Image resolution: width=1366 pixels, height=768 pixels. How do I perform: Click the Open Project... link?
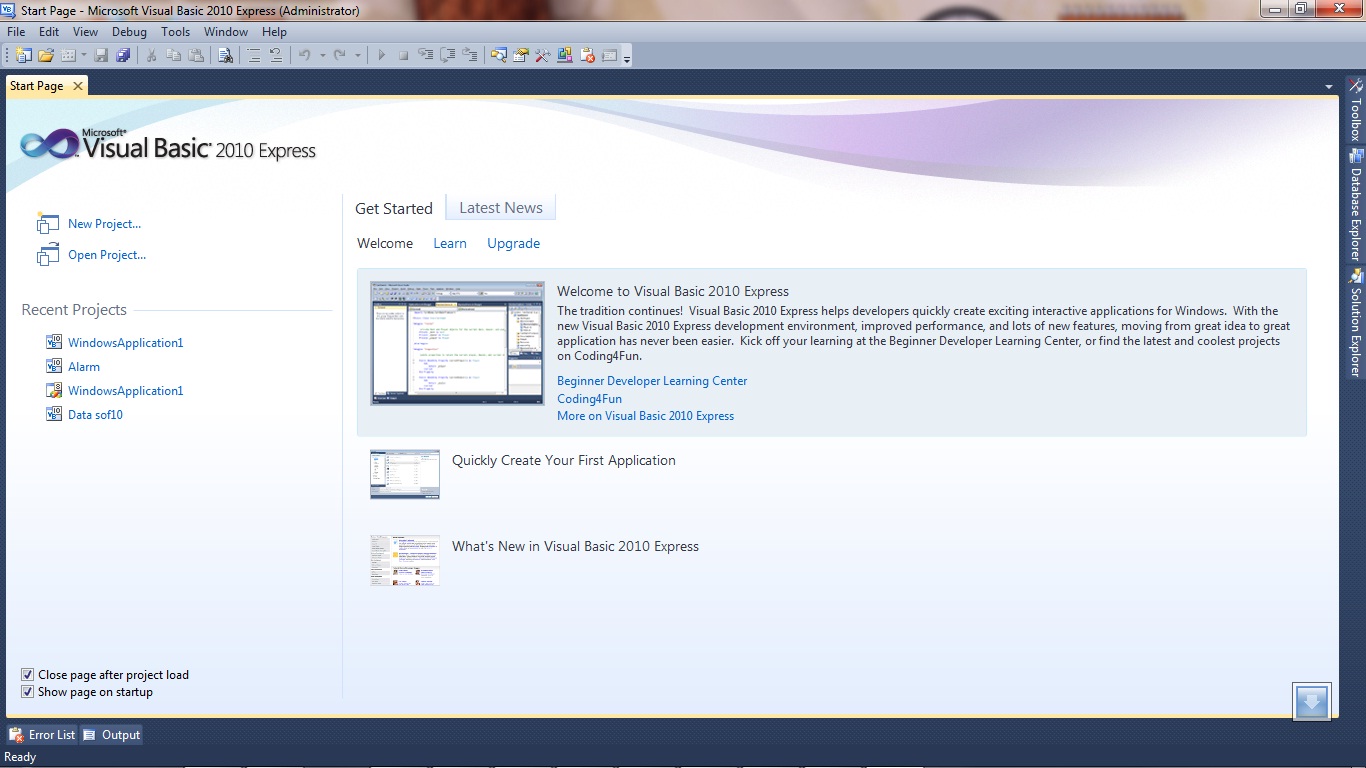tap(107, 255)
